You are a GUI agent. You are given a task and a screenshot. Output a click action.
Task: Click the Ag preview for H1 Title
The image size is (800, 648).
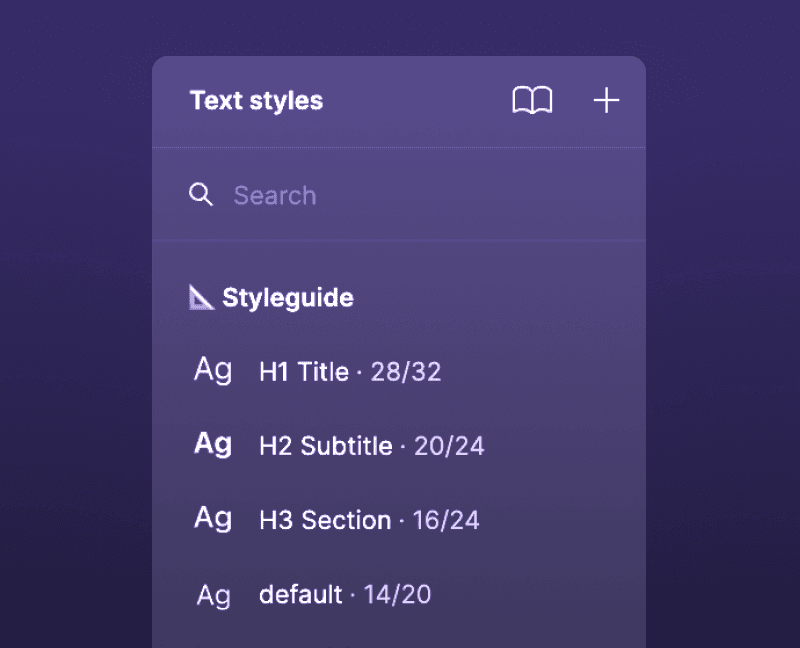213,371
